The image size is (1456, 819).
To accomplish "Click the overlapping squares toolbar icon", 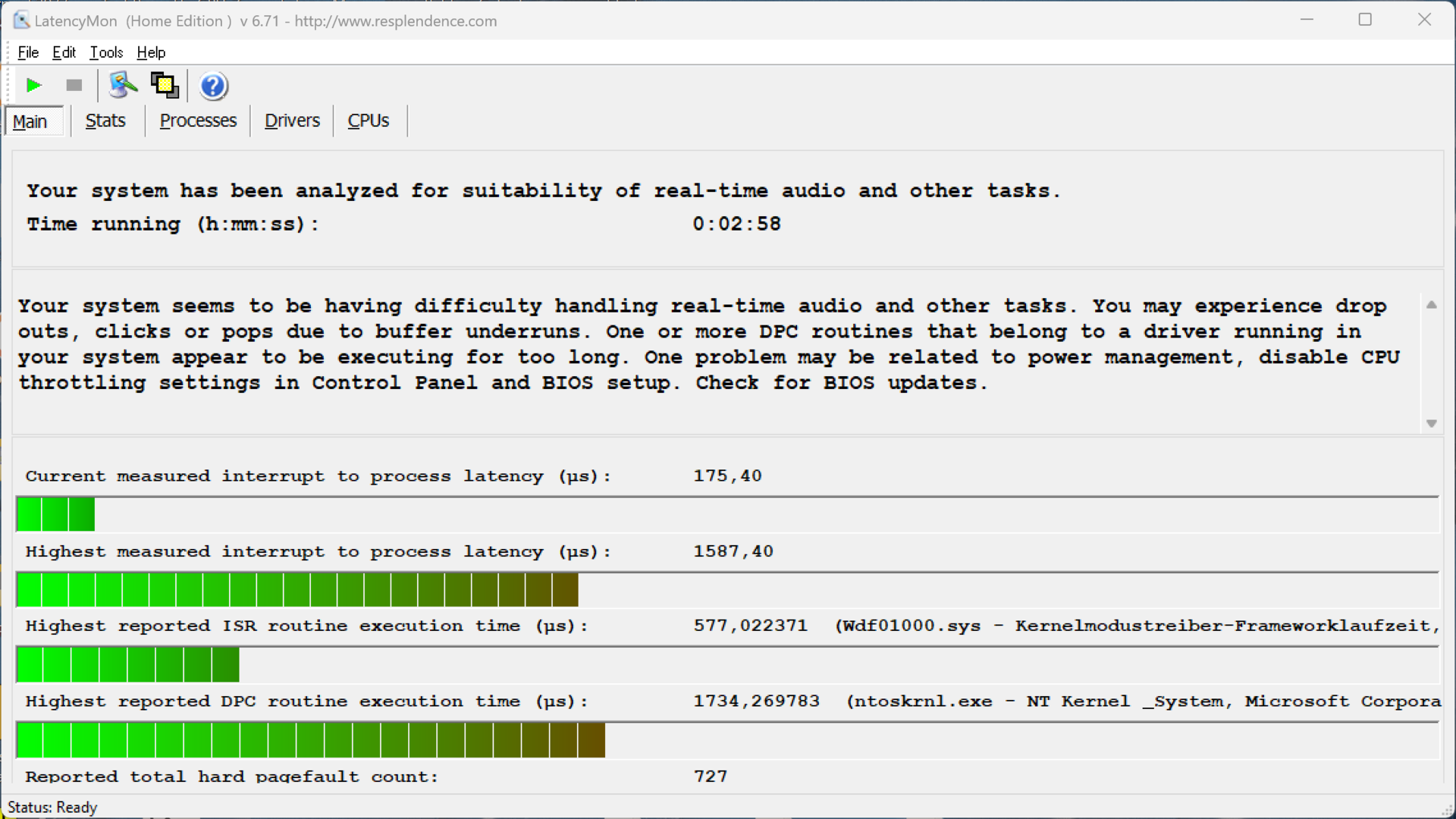I will (165, 85).
